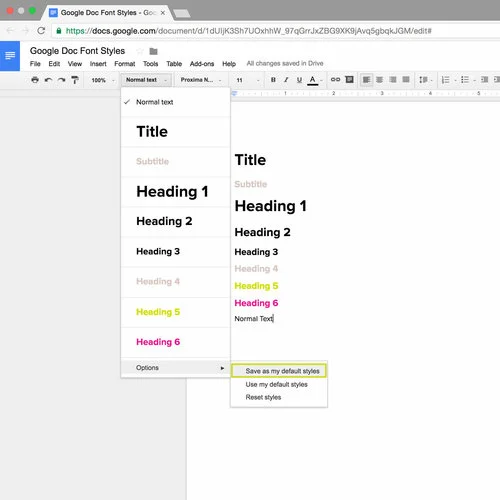
Task: Open the Help menu
Action: 229,64
